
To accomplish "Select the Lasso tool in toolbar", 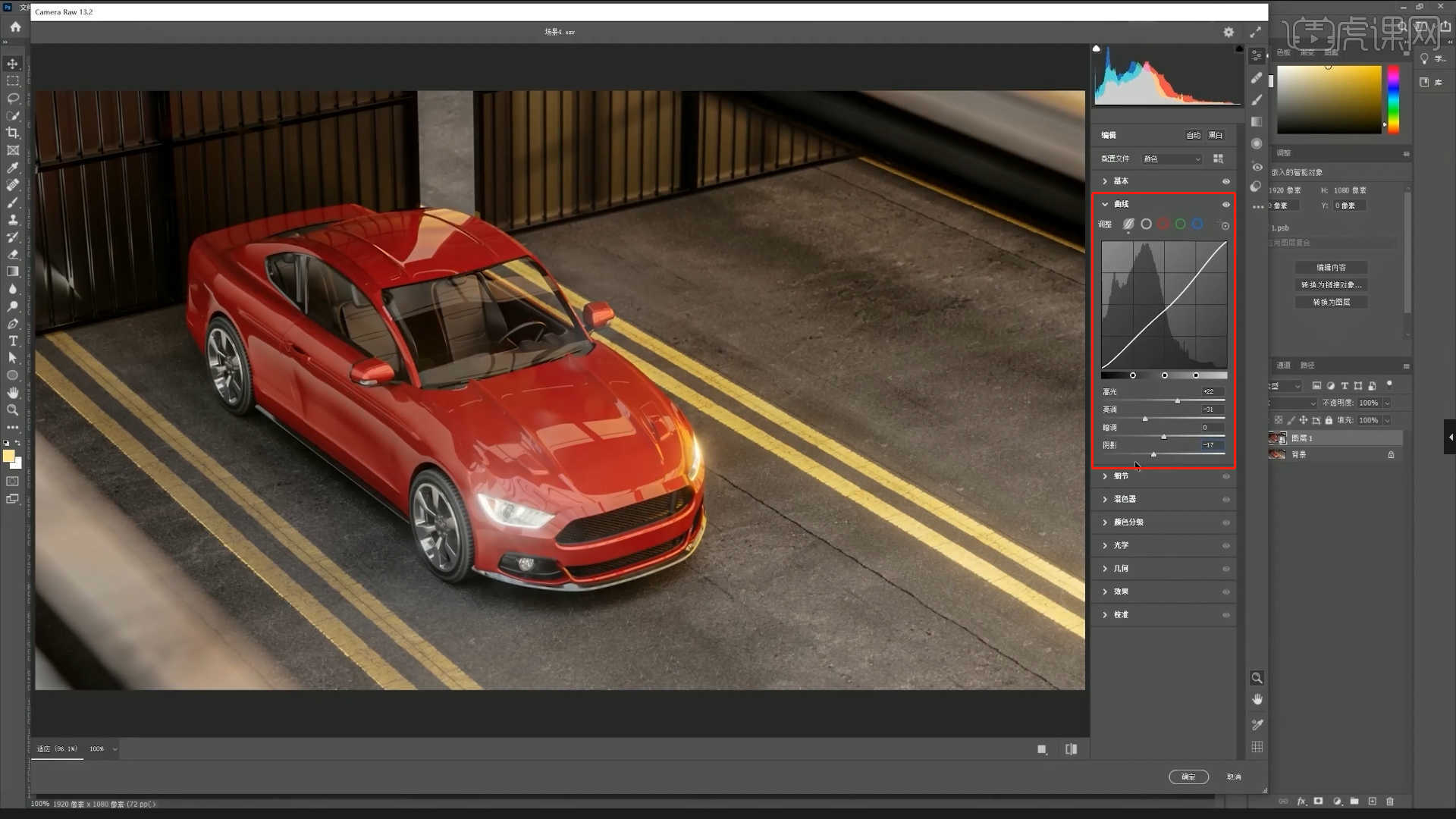I will tap(13, 99).
